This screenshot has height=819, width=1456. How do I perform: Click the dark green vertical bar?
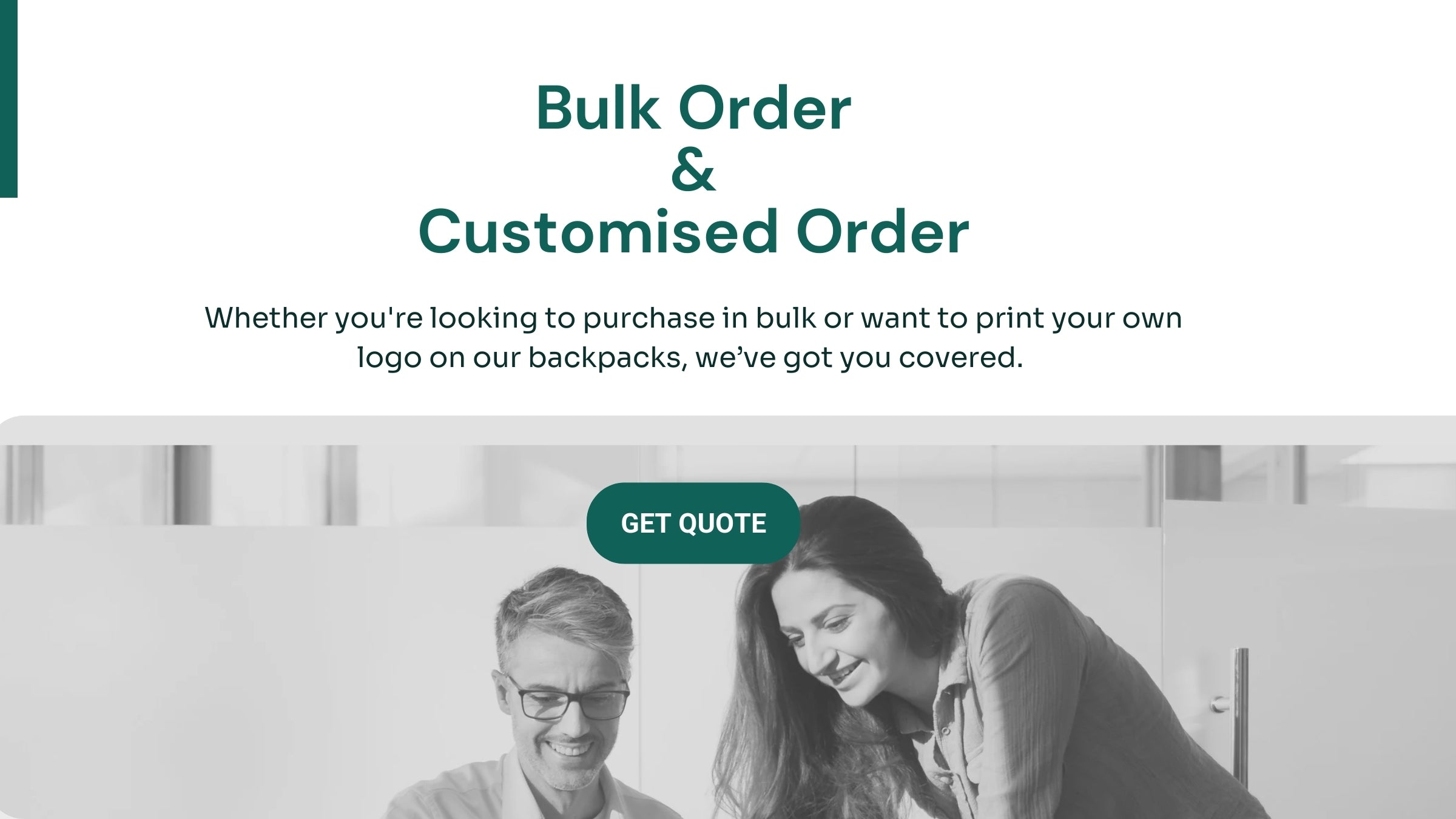coord(8,98)
